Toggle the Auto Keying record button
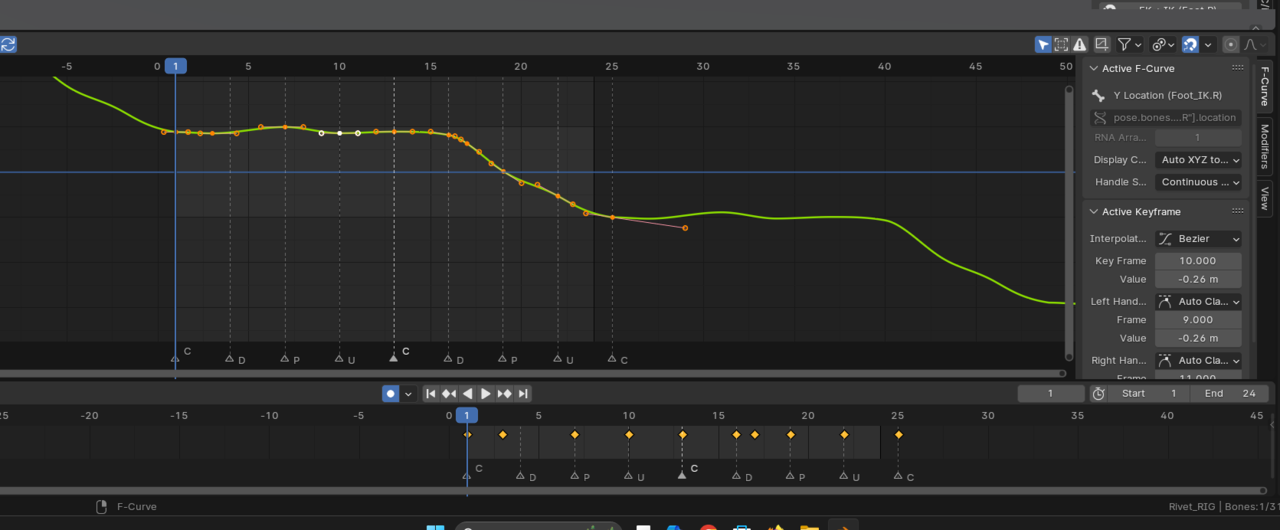This screenshot has height=530, width=1280. tap(391, 394)
